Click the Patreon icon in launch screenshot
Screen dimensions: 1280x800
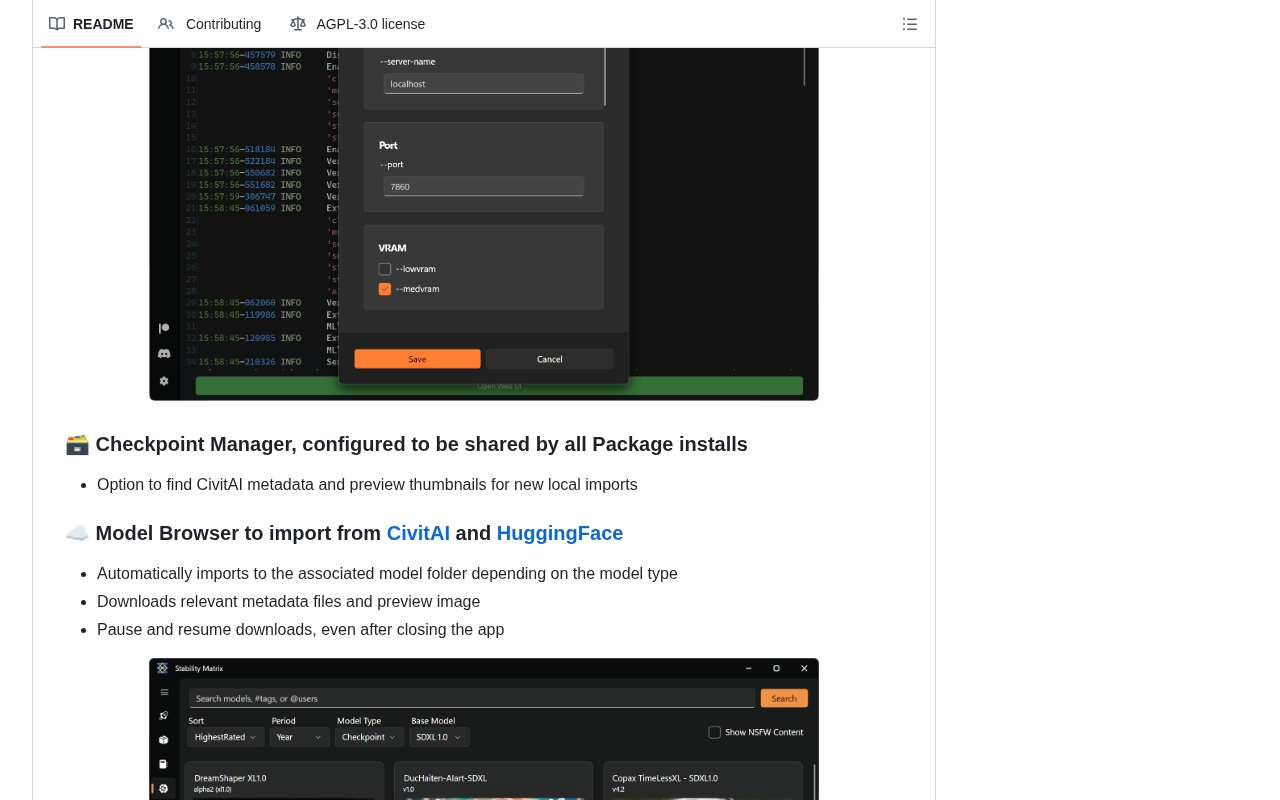164,328
